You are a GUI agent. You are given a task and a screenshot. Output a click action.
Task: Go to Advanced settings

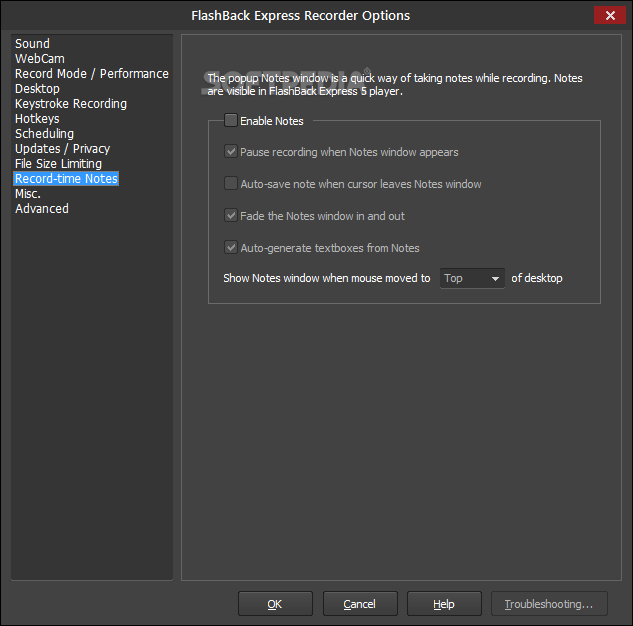pyautogui.click(x=42, y=209)
